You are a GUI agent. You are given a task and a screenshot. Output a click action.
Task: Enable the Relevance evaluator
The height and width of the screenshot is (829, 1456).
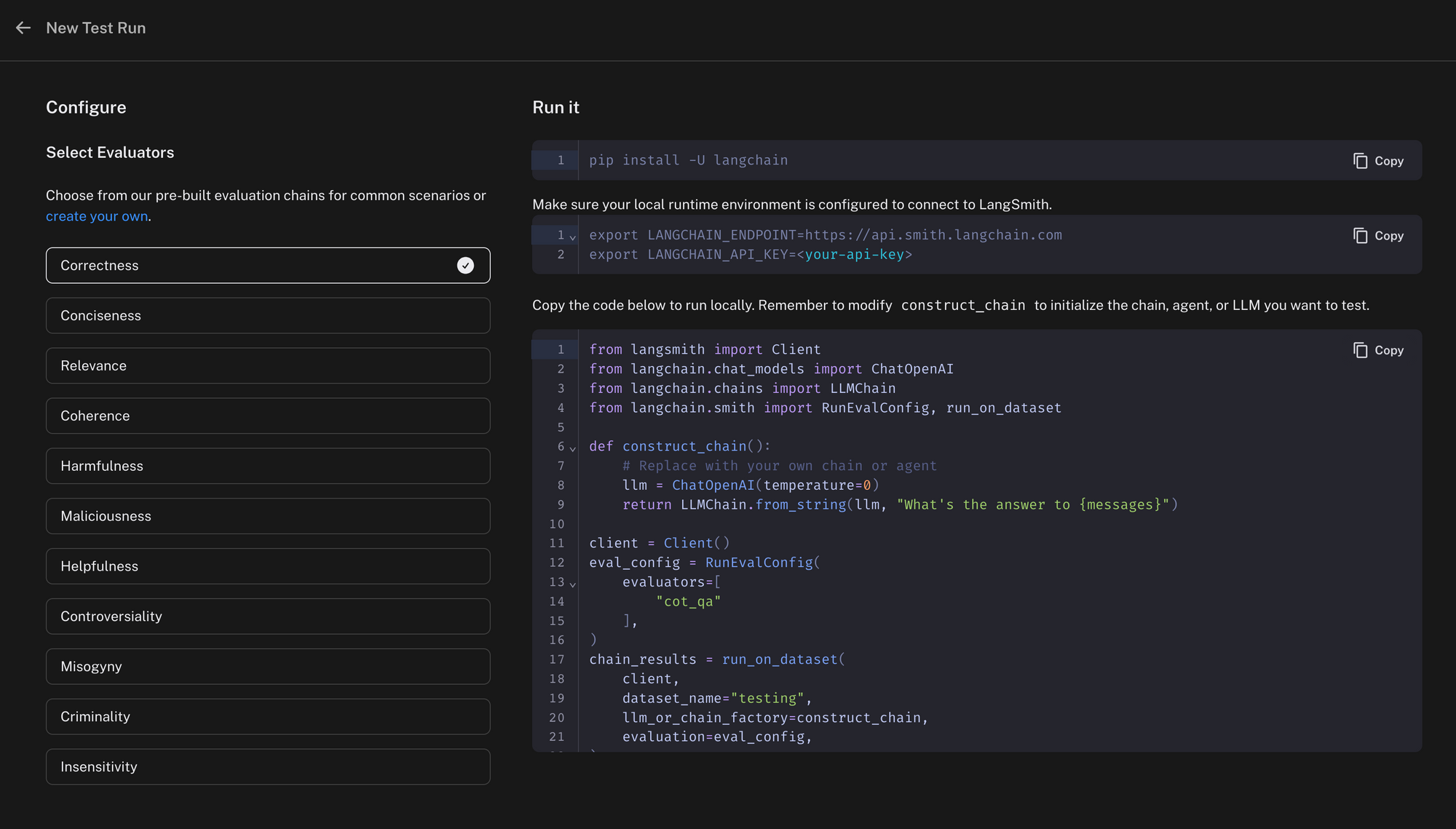pyautogui.click(x=268, y=366)
